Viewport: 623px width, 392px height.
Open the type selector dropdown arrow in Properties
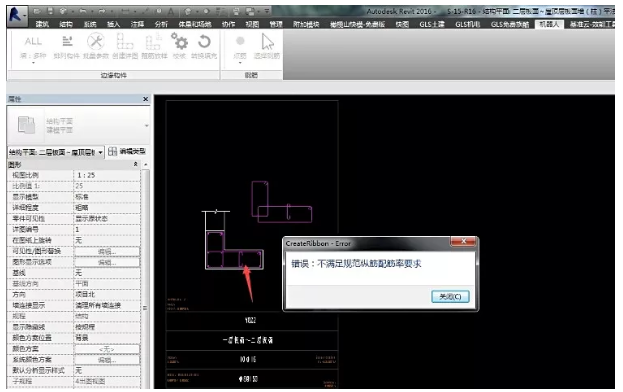point(146,126)
